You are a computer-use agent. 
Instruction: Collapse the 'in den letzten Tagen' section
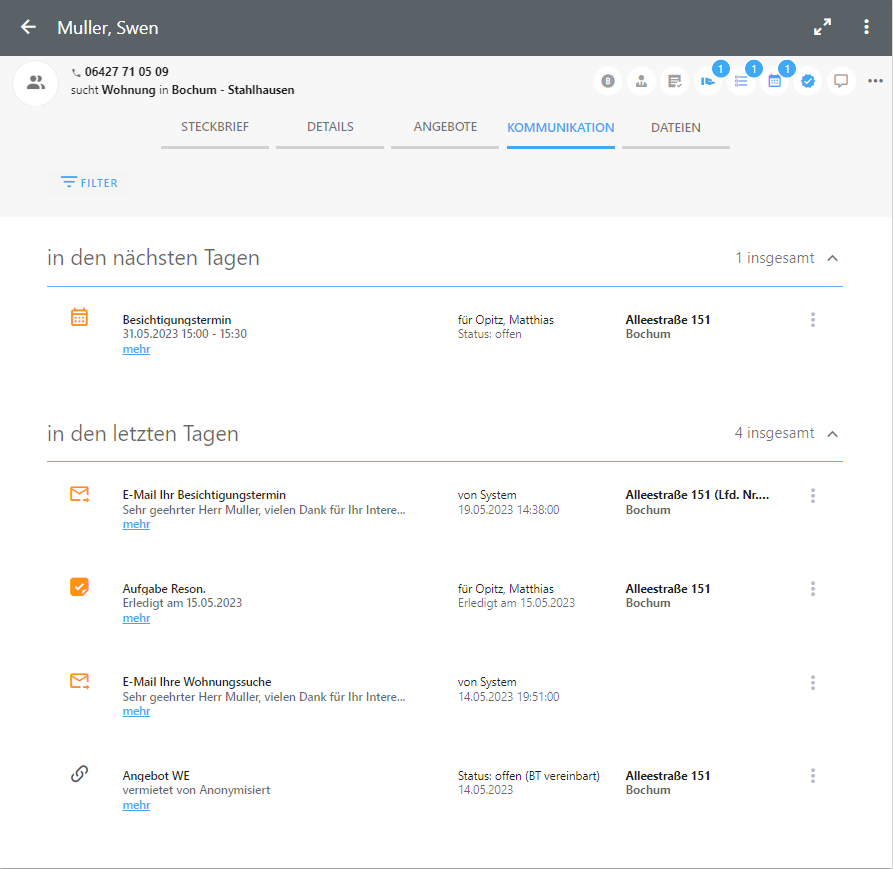click(x=833, y=433)
